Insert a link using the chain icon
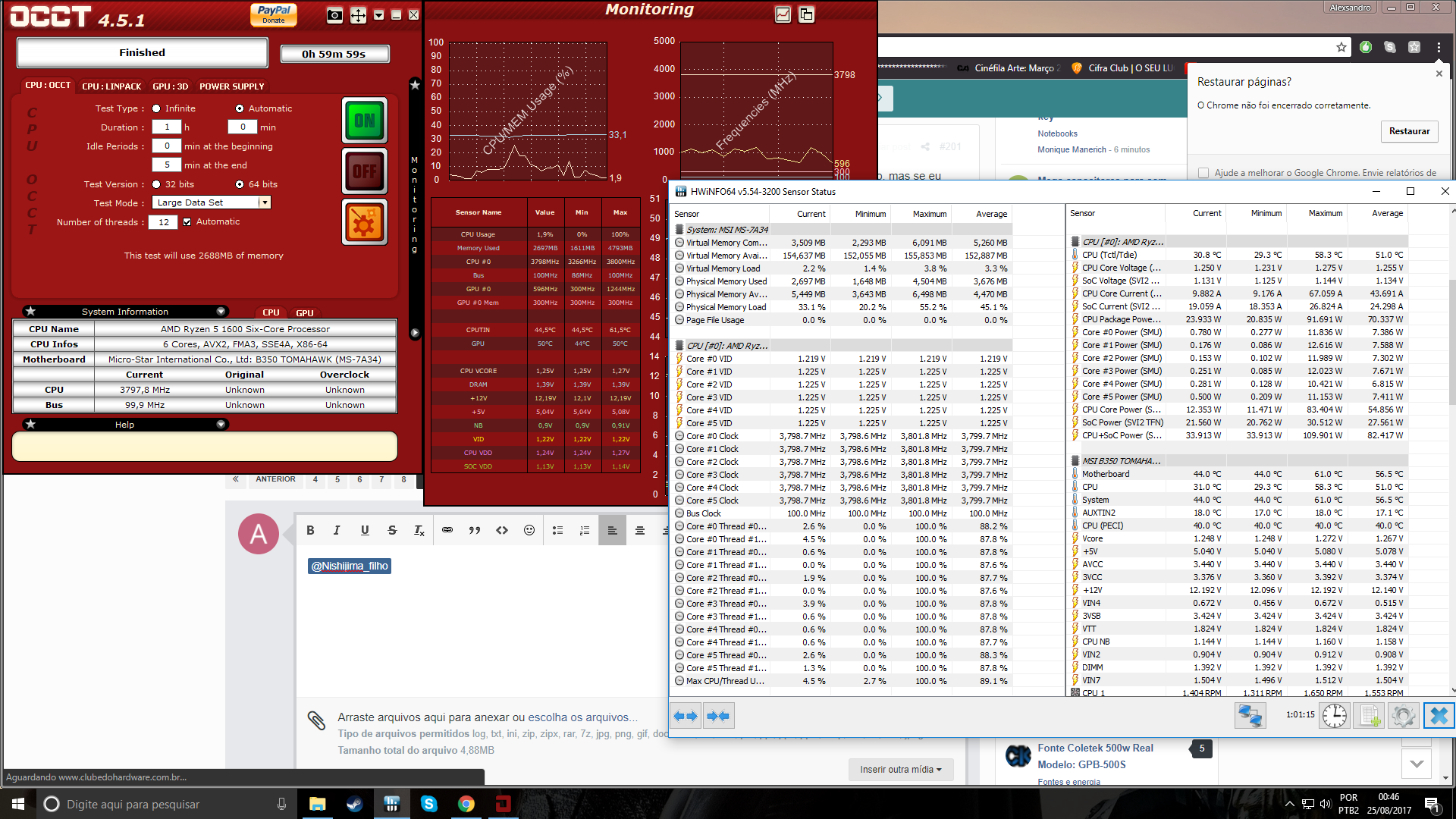 click(447, 530)
